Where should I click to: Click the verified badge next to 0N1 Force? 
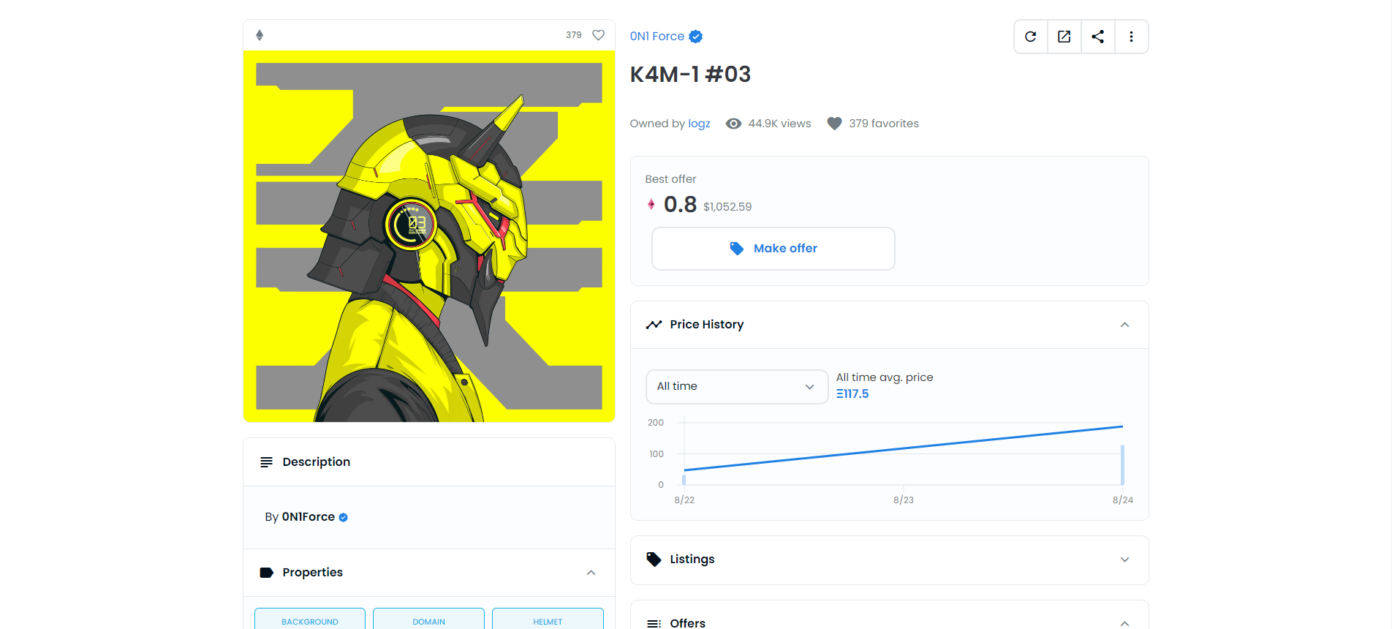696,37
